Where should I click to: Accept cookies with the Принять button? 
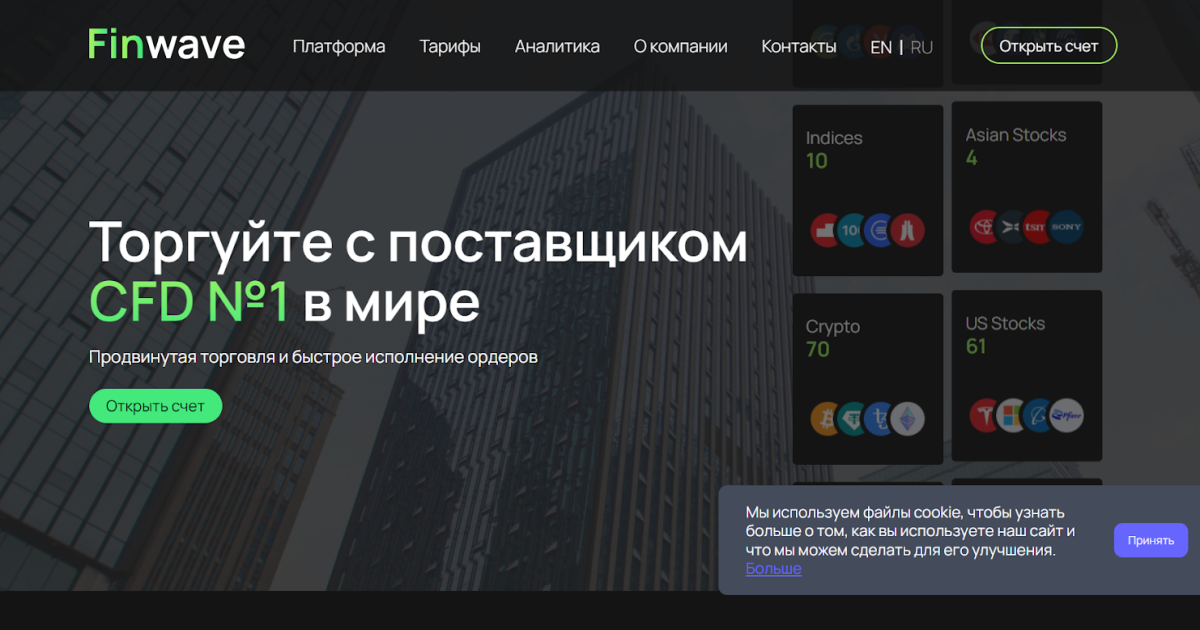pyautogui.click(x=1151, y=540)
